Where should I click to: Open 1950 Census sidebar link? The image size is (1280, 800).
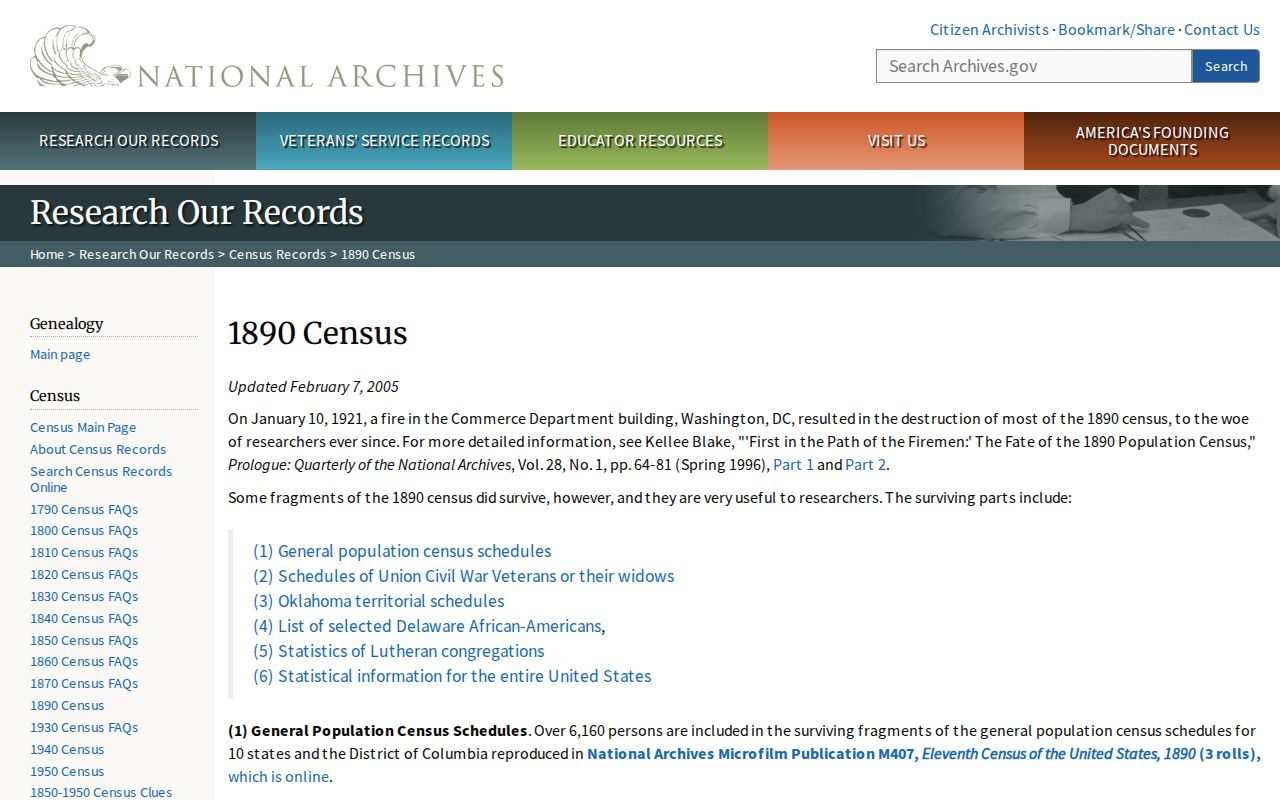coord(67,771)
